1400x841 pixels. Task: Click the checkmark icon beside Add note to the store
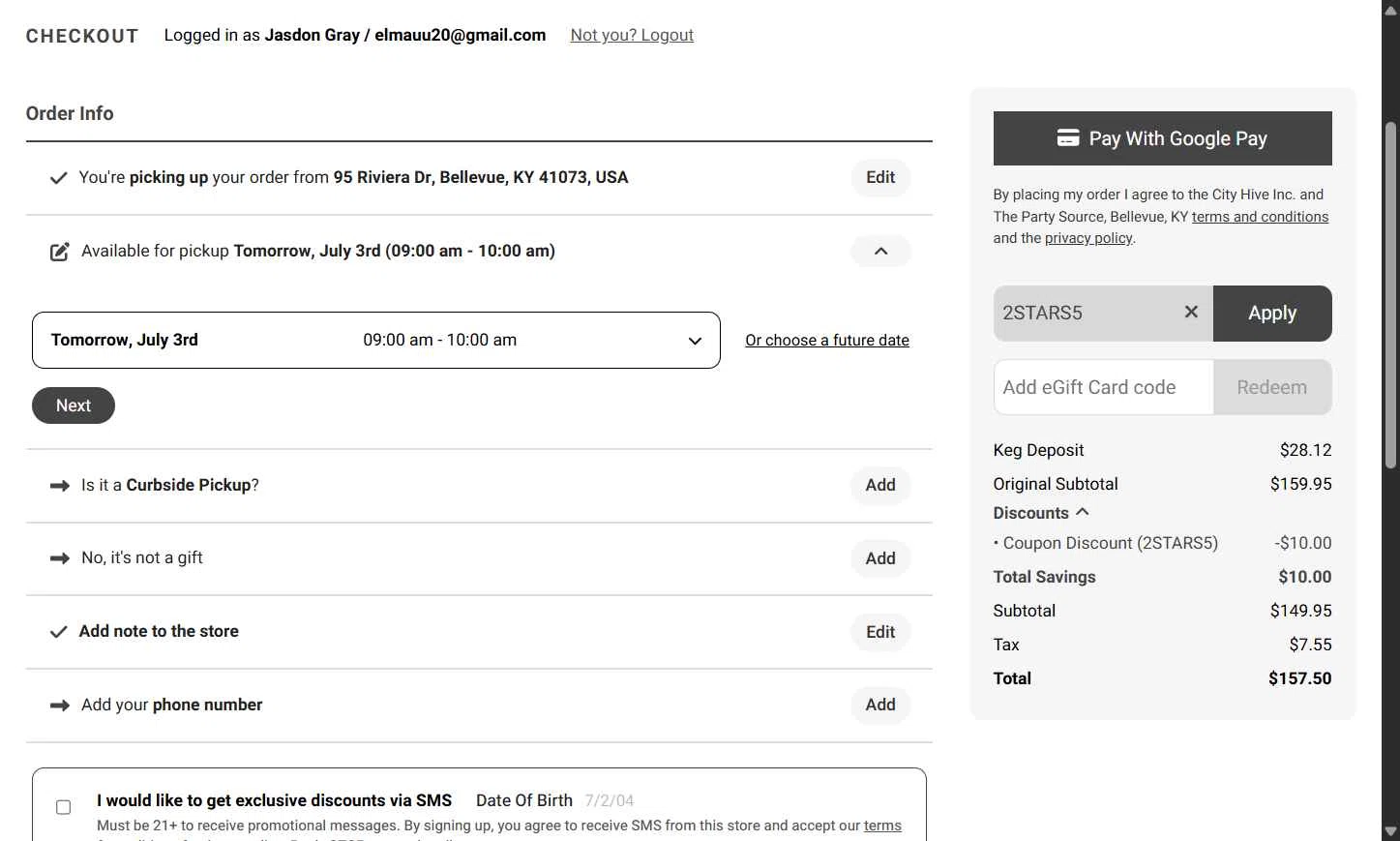(x=58, y=632)
